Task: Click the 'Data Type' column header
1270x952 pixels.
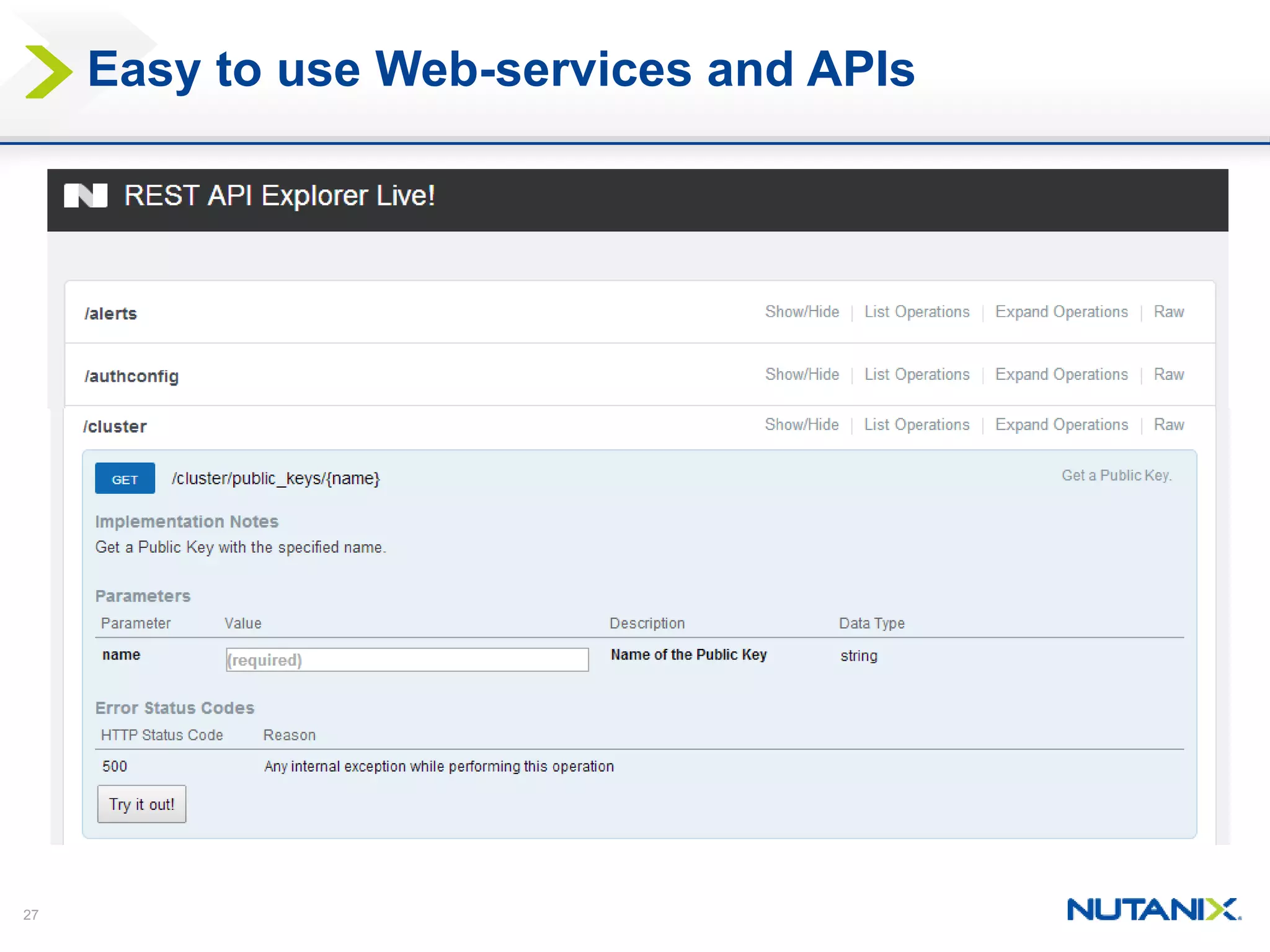Action: (x=872, y=624)
